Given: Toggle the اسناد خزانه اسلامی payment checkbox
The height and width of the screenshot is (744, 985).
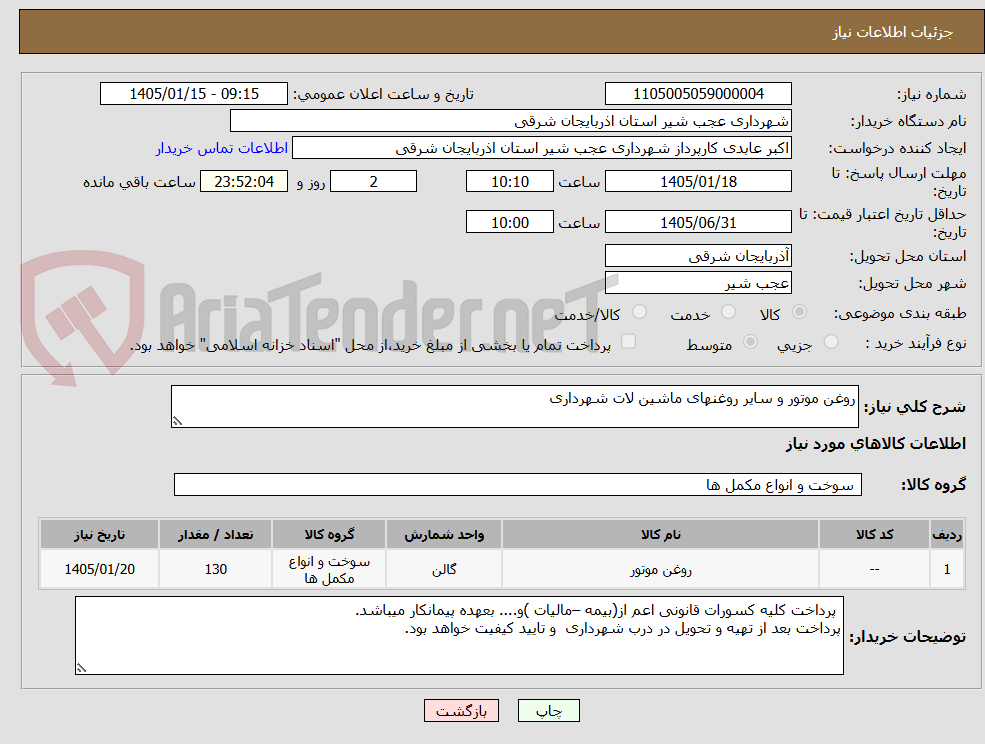Looking at the screenshot, I should click(x=628, y=341).
